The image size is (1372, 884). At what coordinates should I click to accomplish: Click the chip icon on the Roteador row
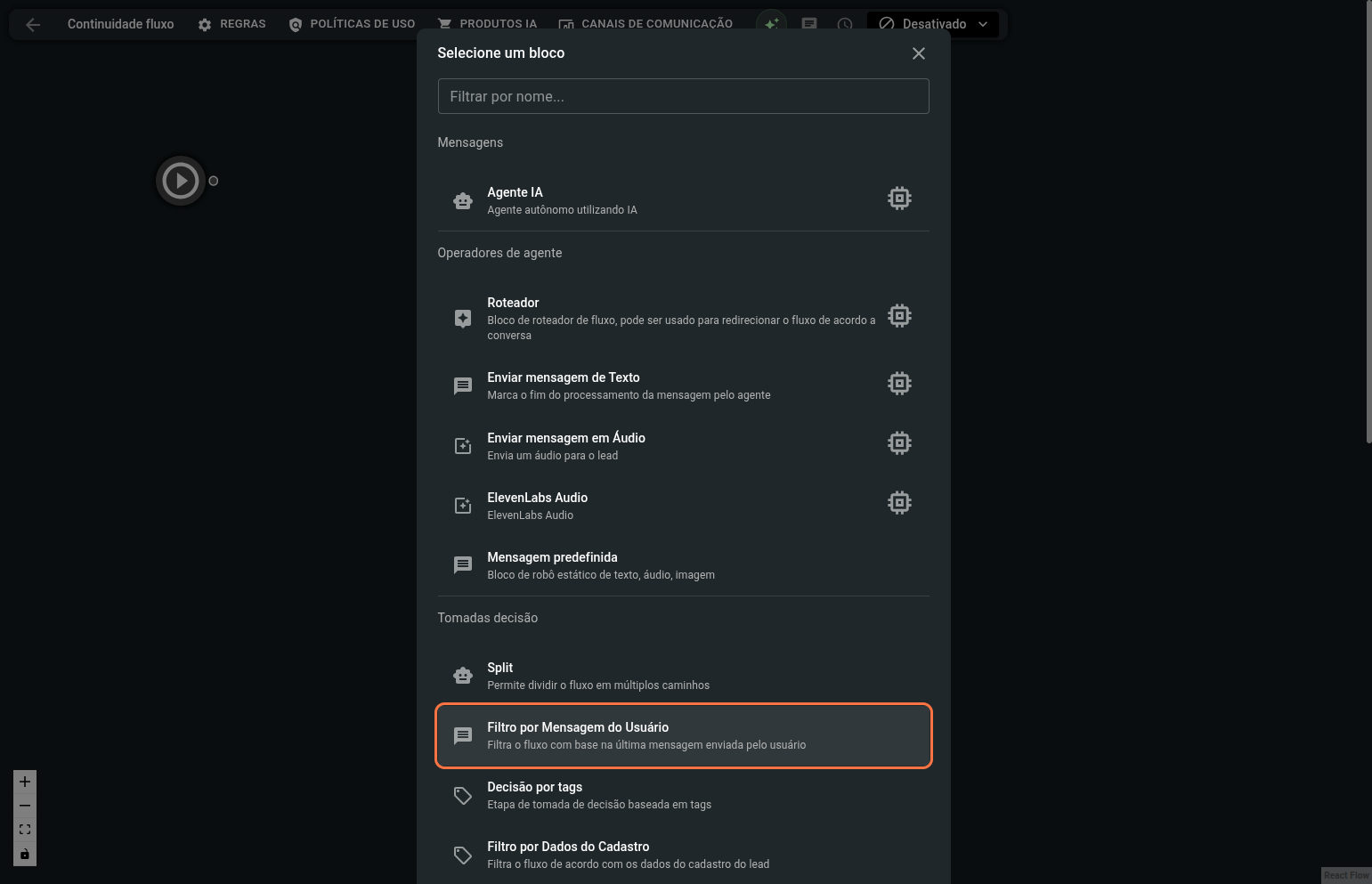point(899,316)
